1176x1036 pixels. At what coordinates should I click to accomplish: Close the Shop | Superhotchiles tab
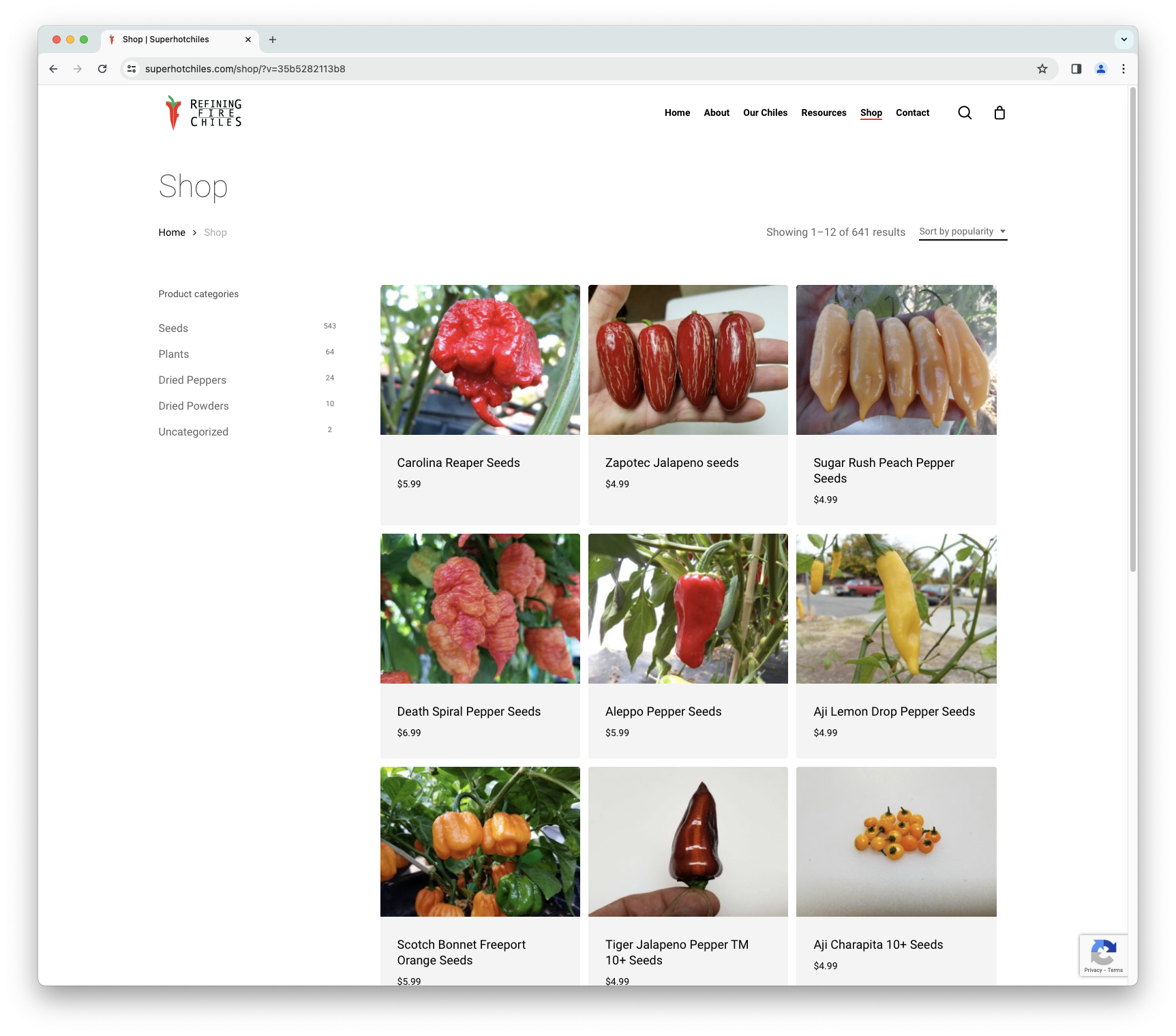click(x=248, y=40)
